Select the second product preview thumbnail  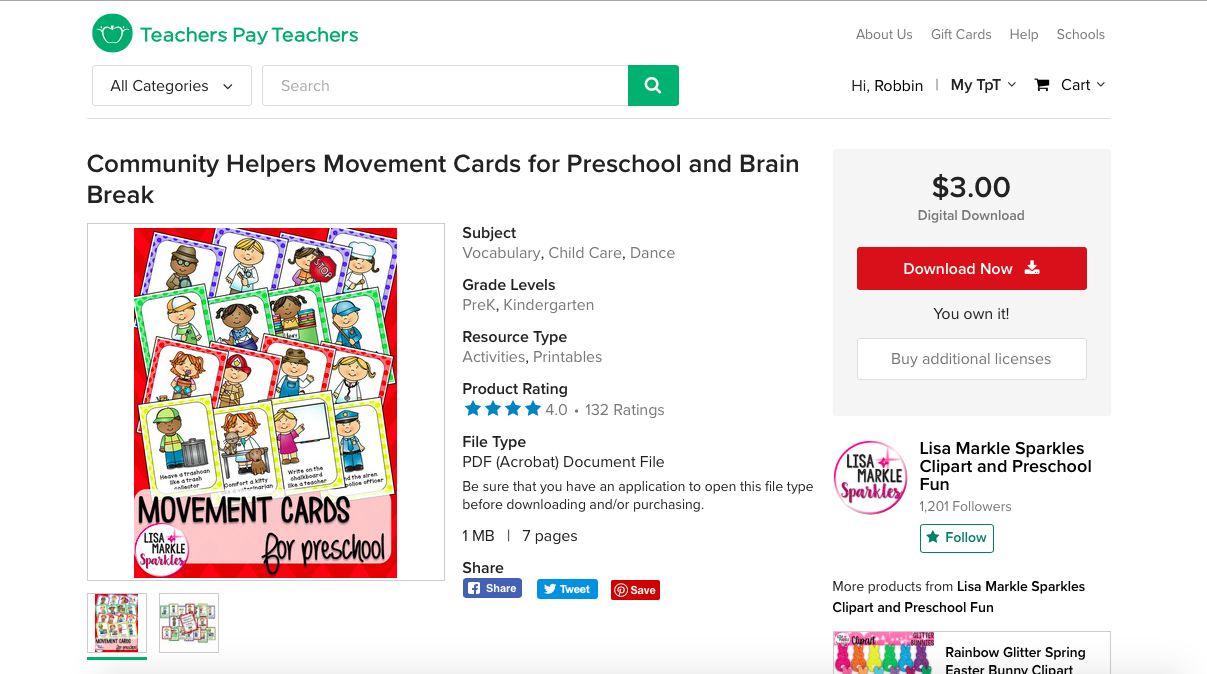pyautogui.click(x=189, y=623)
